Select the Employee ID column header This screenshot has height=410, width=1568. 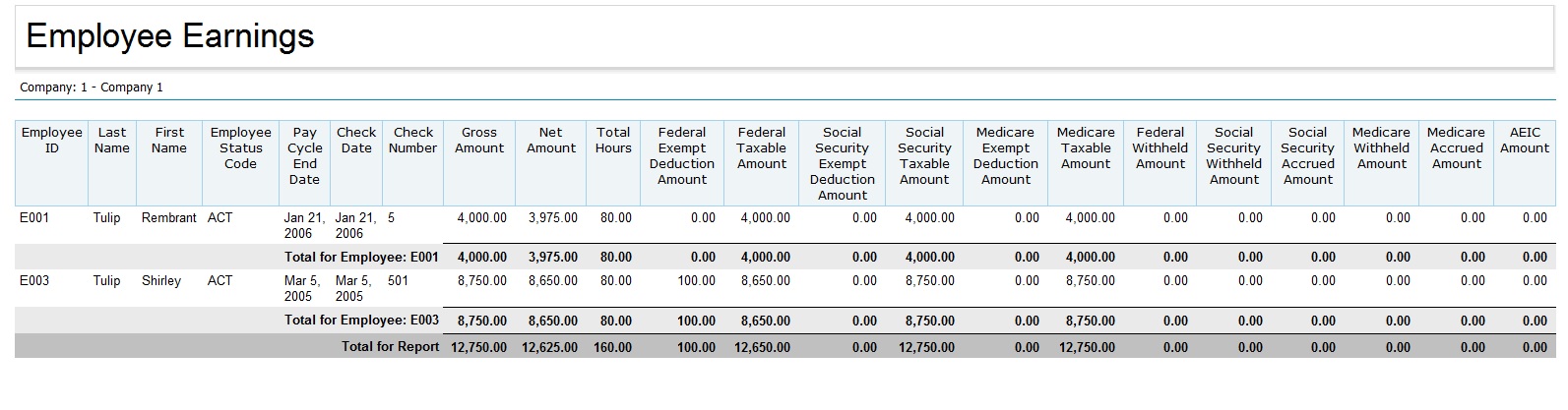pos(52,141)
